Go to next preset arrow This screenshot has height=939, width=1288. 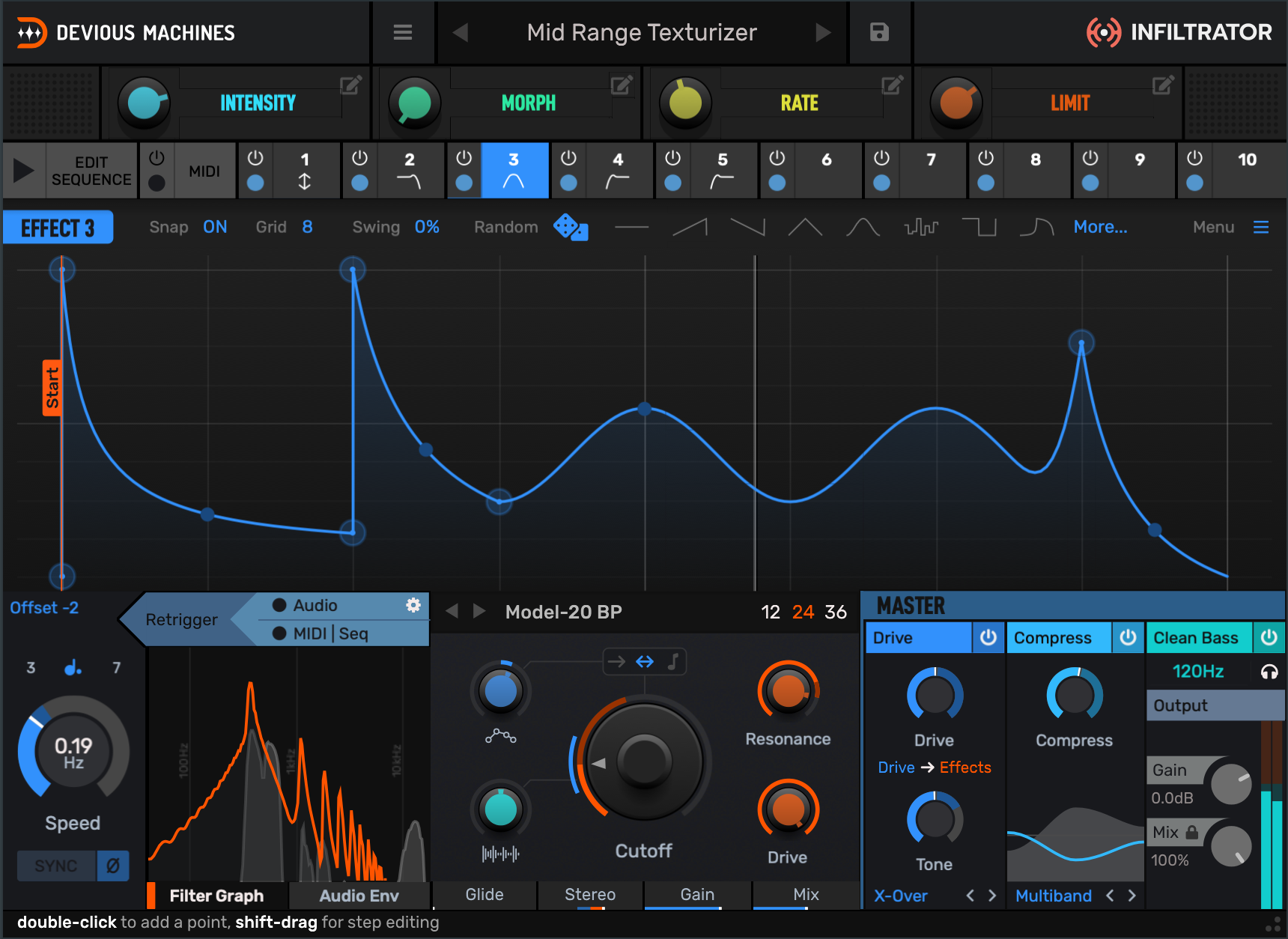click(x=823, y=32)
